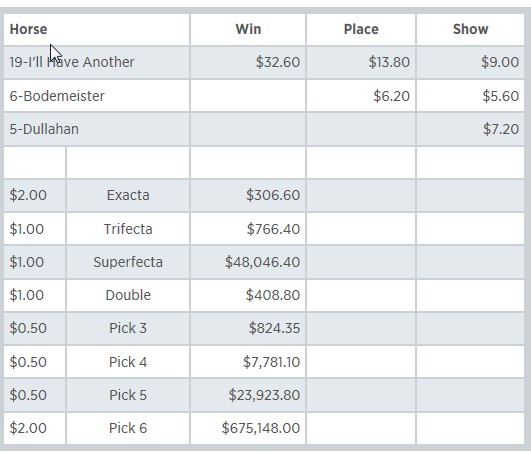
Task: Click the $13.80 place payout
Action: pyautogui.click(x=389, y=62)
